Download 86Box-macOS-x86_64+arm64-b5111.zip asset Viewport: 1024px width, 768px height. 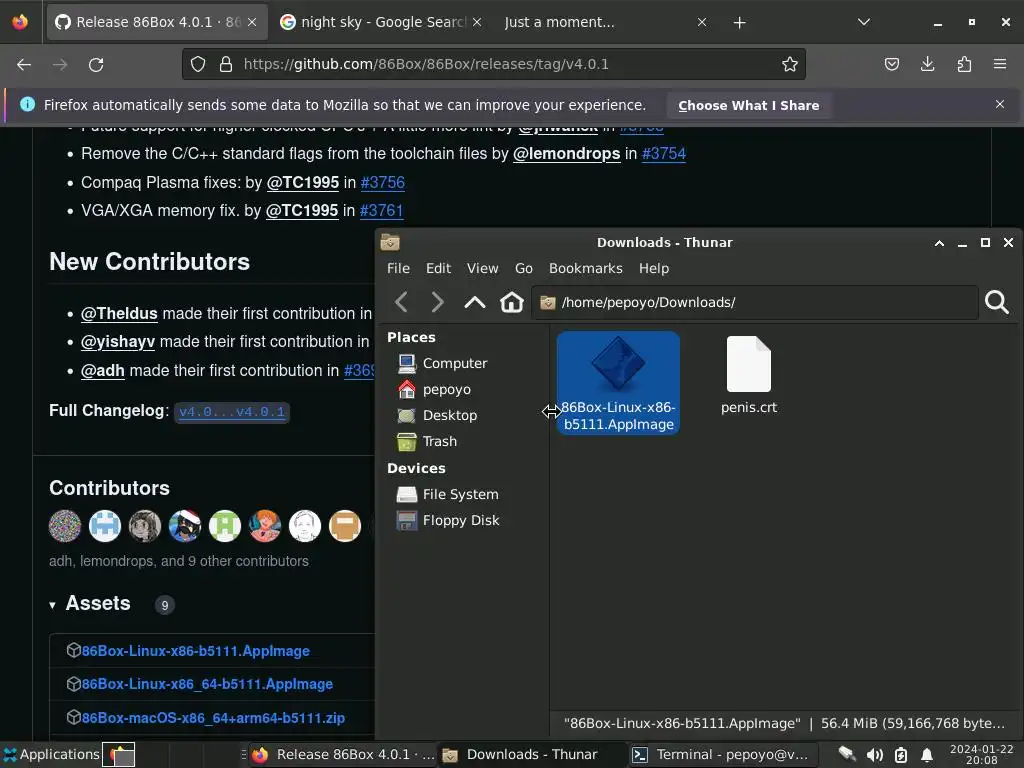[x=213, y=718]
